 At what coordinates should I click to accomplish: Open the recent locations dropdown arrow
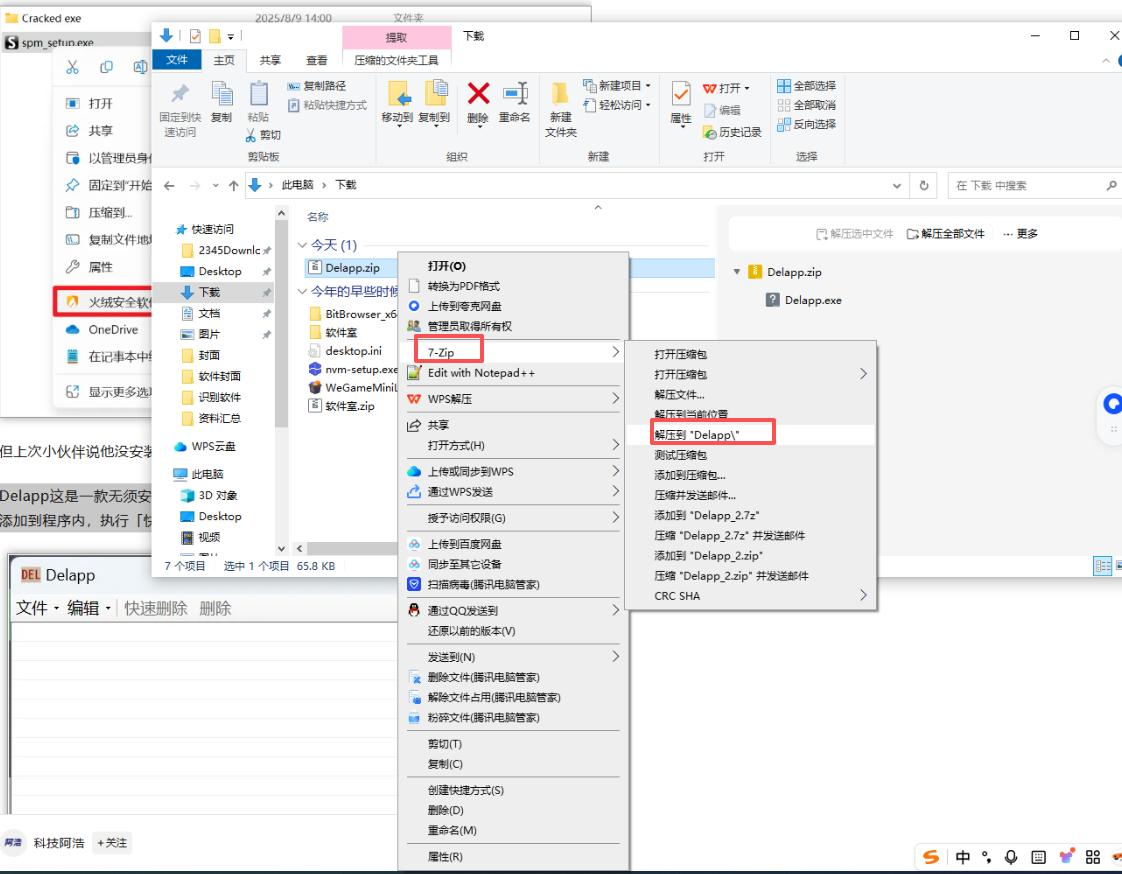(x=215, y=185)
